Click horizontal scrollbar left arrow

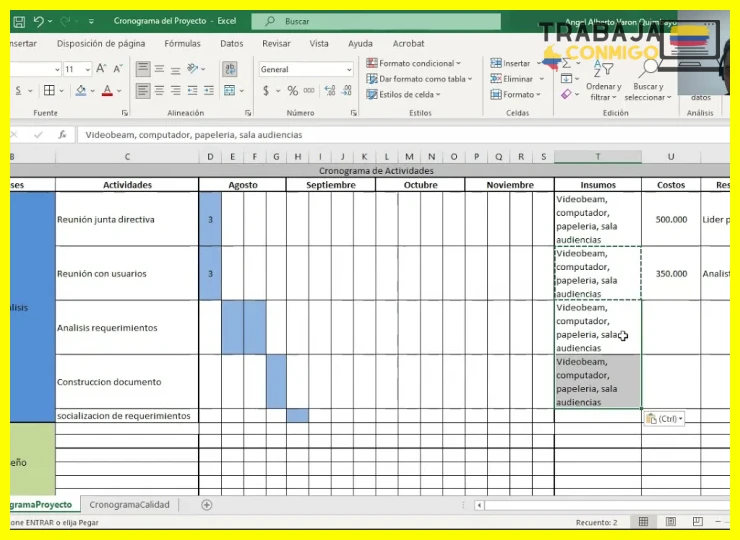(x=479, y=505)
